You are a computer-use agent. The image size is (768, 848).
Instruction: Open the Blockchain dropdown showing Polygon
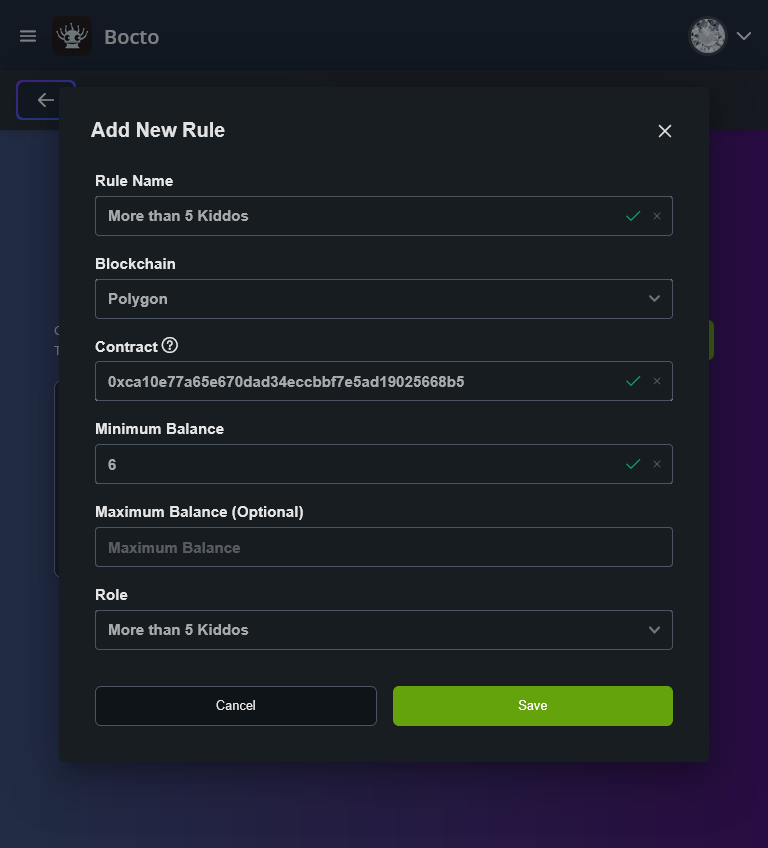coord(383,299)
